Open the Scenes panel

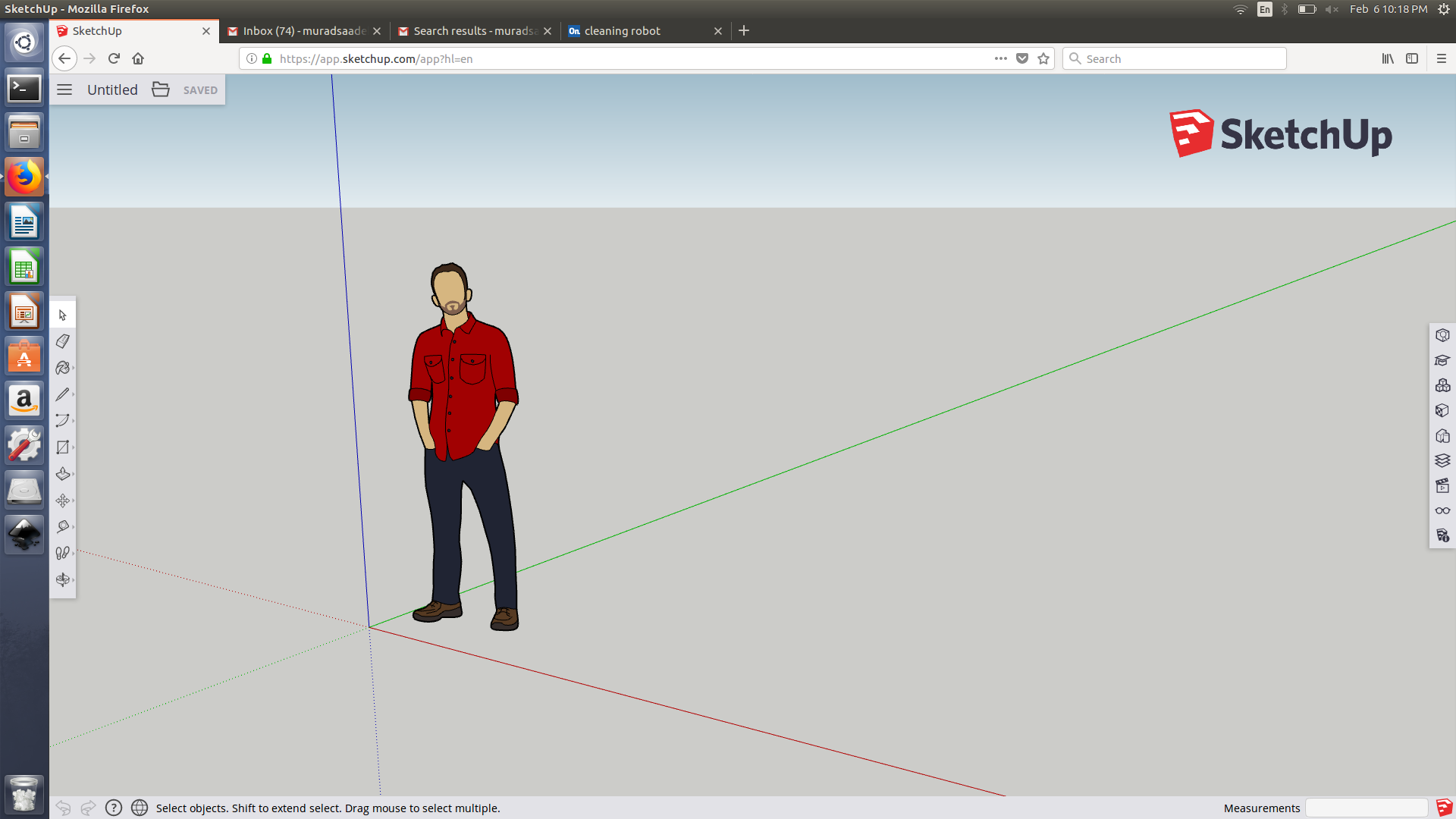(x=1442, y=485)
